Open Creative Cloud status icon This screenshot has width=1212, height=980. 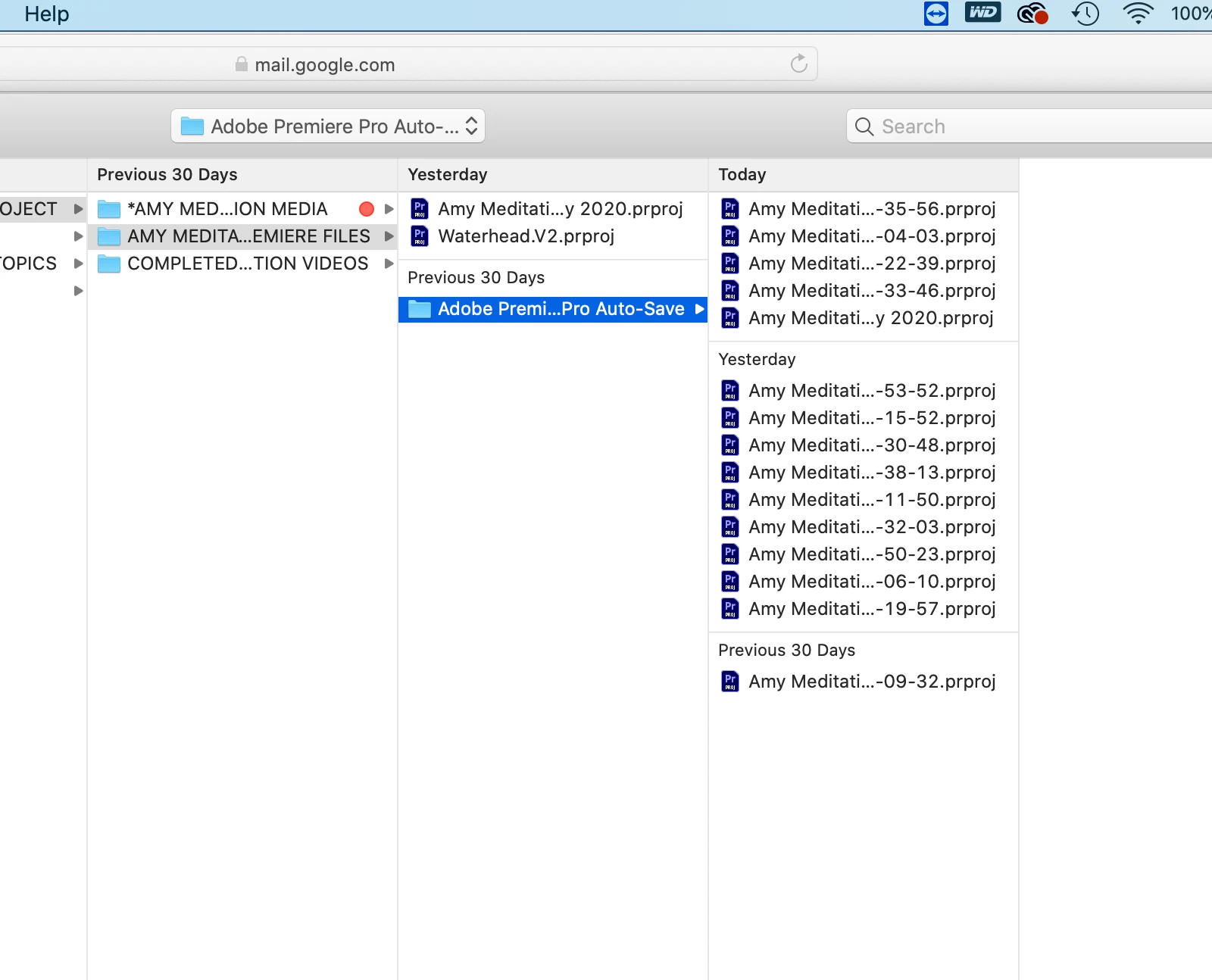pyautogui.click(x=1032, y=14)
